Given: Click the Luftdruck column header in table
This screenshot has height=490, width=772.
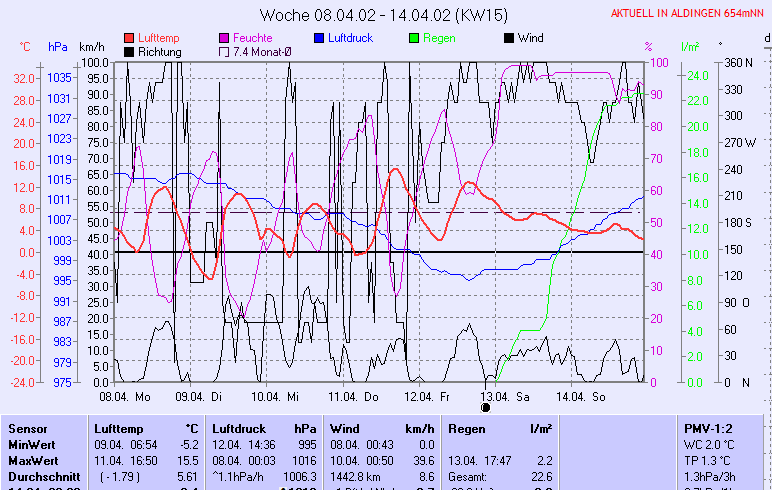Looking at the screenshot, I should tap(238, 427).
